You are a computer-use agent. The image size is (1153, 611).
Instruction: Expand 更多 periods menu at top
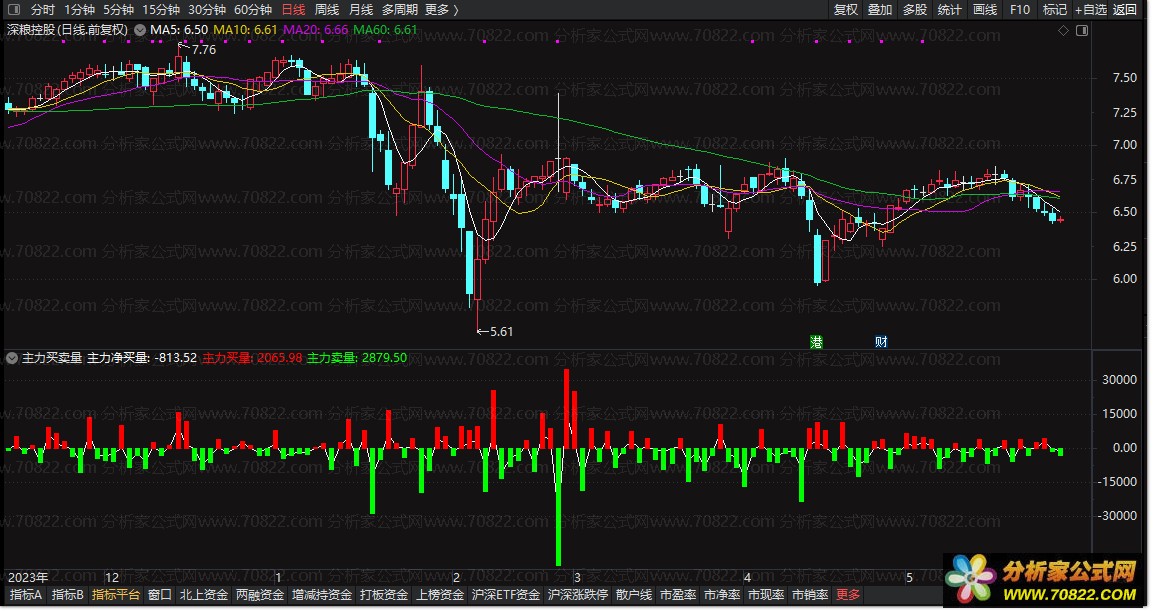point(441,10)
